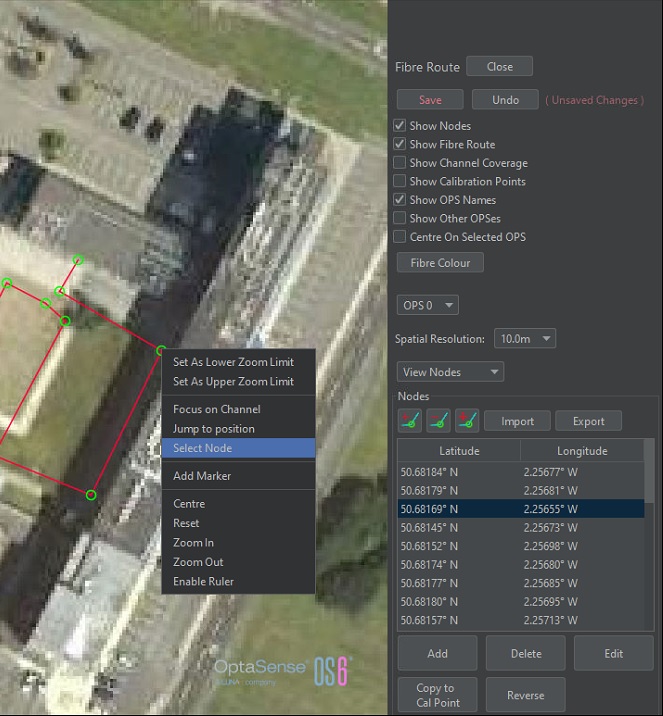The image size is (663, 716).
Task: Select row with latitude 50.68177° N
Action: pyautogui.click(x=521, y=583)
